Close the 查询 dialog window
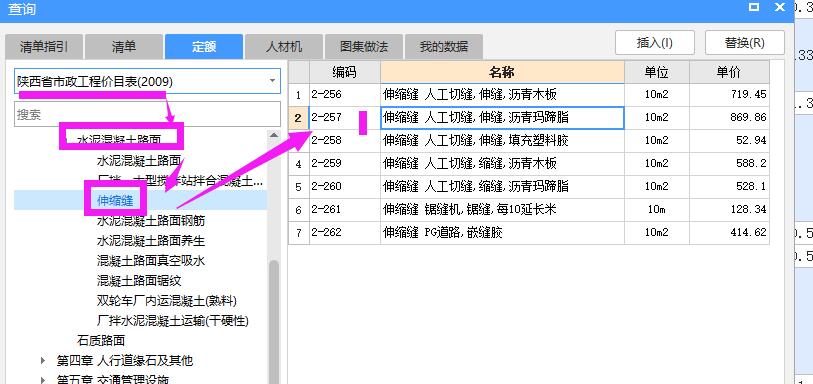 (x=780, y=7)
